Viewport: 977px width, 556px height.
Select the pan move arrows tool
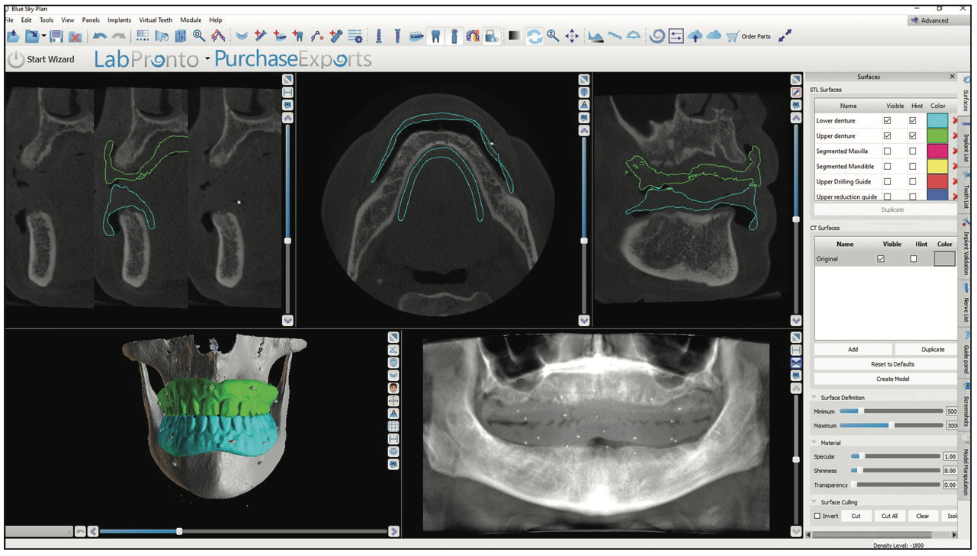(x=571, y=36)
